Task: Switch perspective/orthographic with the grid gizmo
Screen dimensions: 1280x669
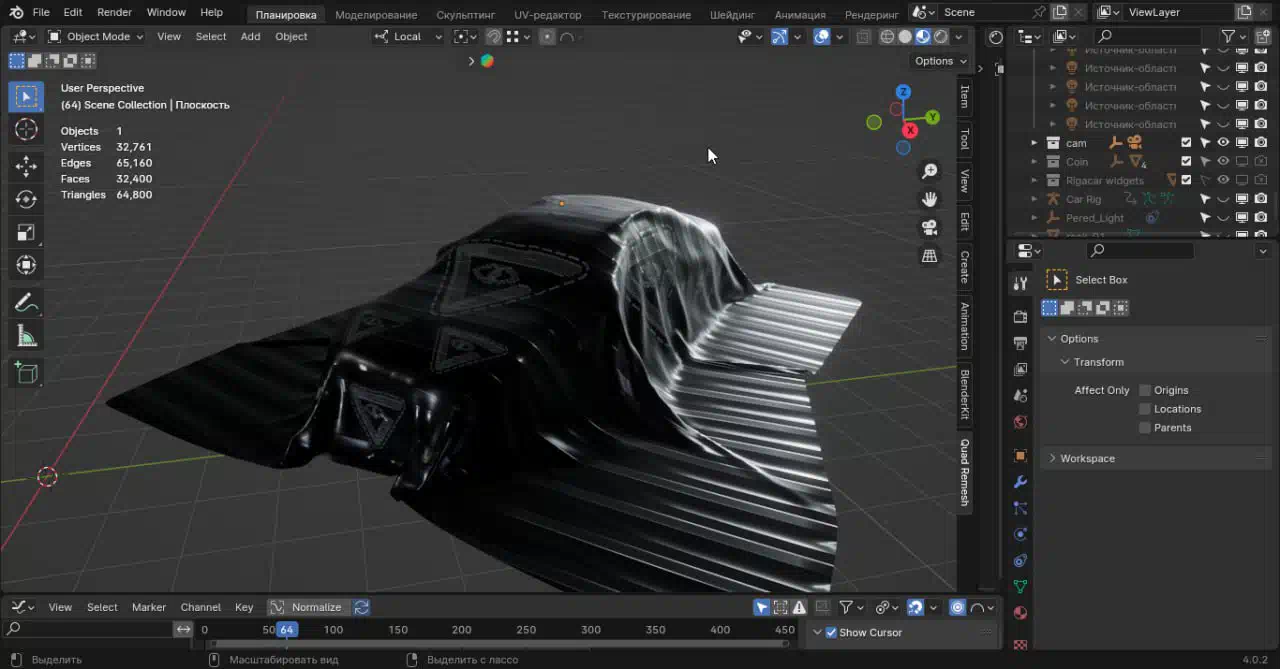Action: click(x=929, y=256)
